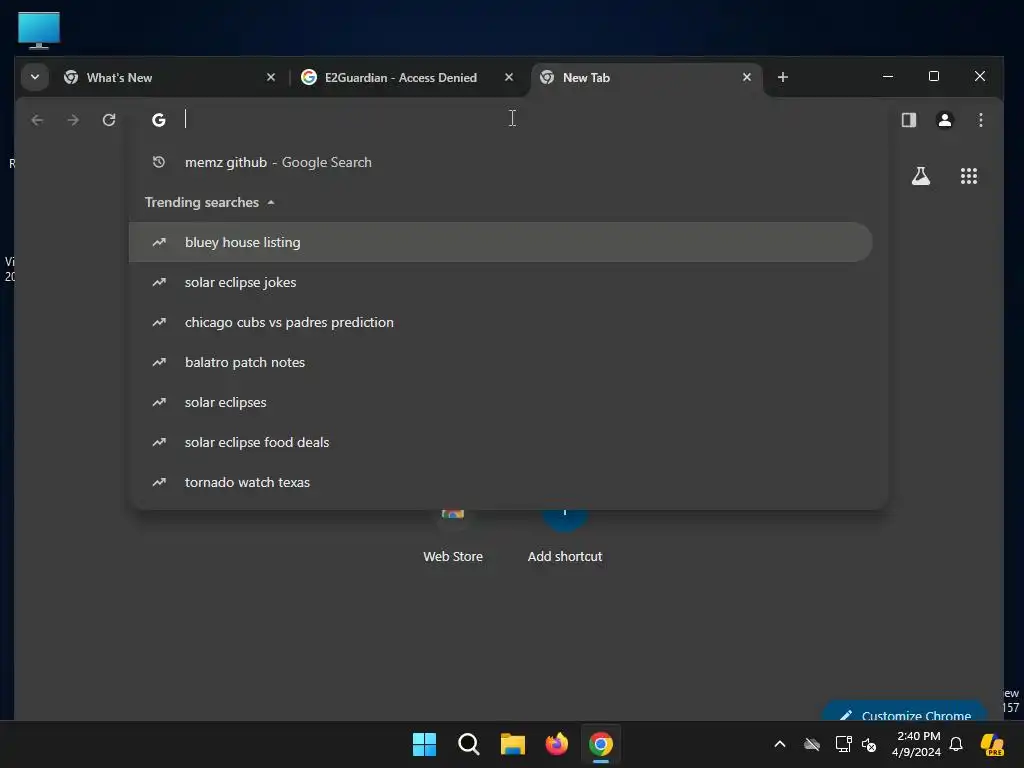Screen dimensions: 1024x768
Task: Reload the current page
Action: [x=109, y=120]
